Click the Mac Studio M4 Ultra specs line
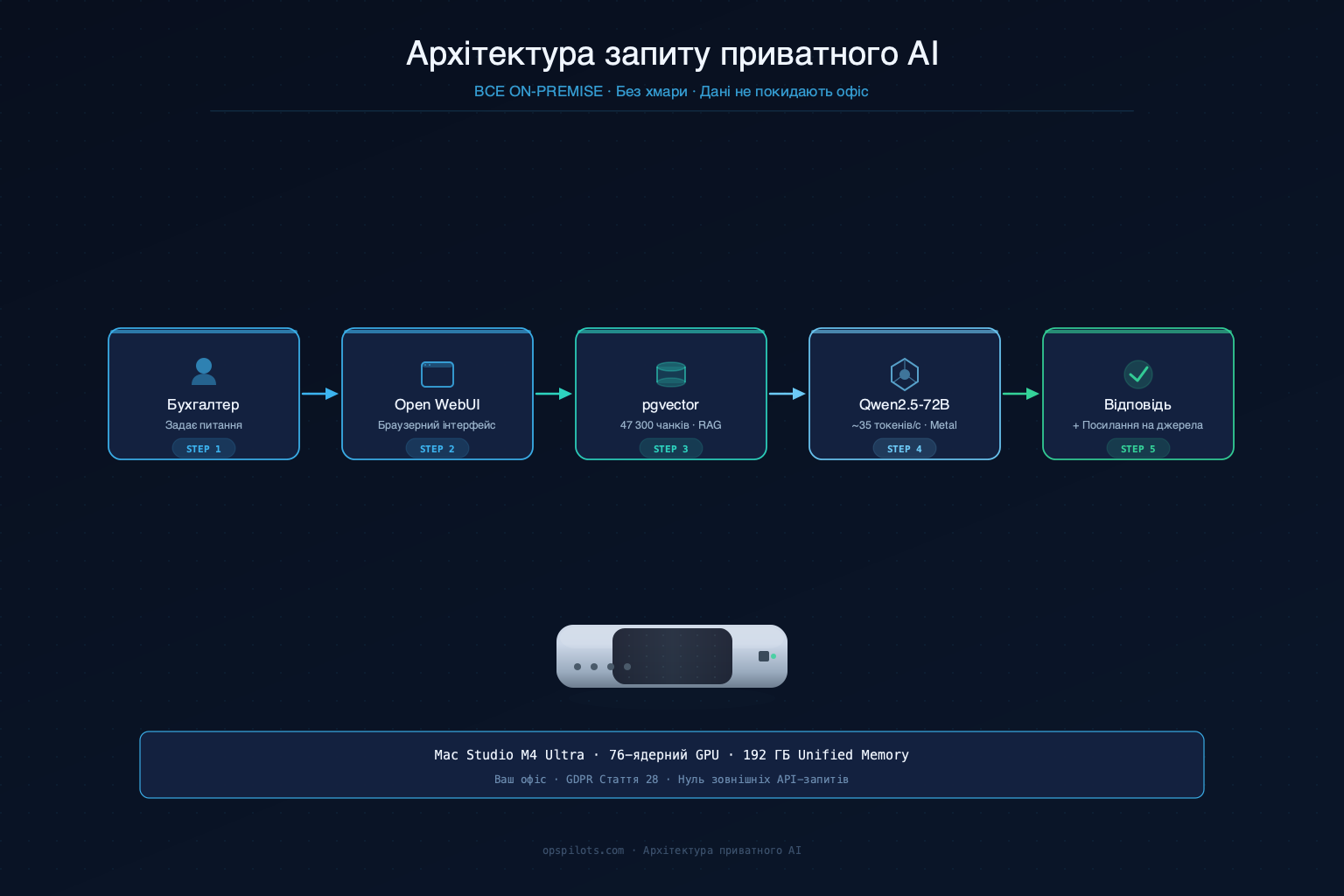 tap(672, 755)
